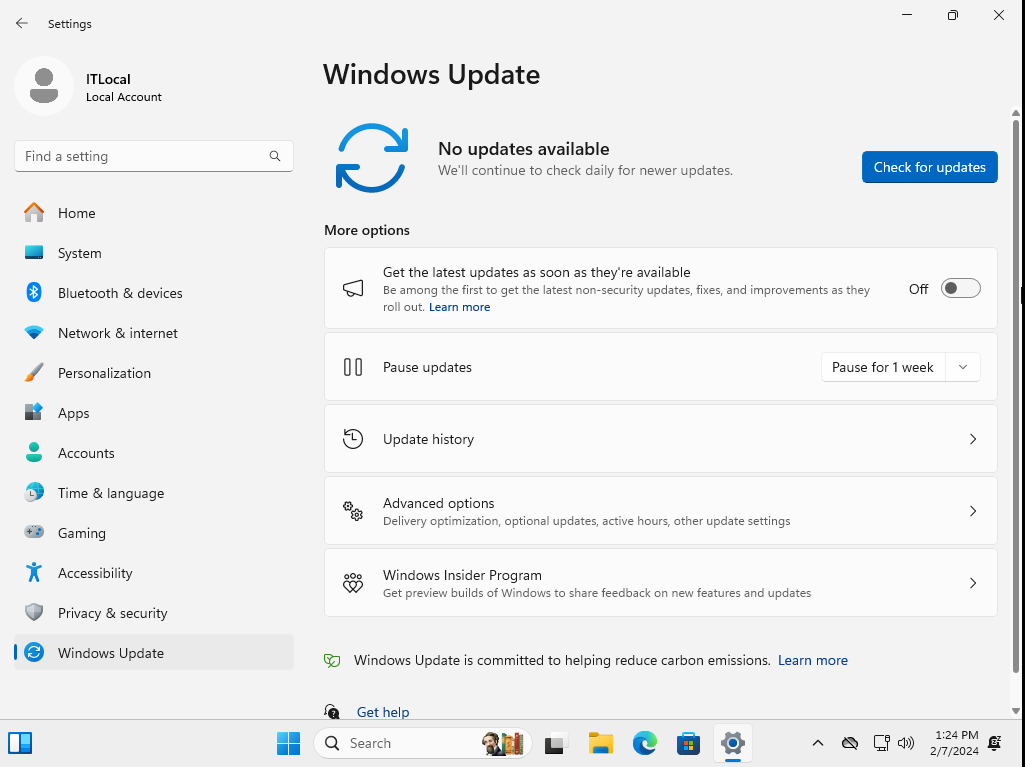
Task: Click in the Find a setting field
Action: click(154, 156)
